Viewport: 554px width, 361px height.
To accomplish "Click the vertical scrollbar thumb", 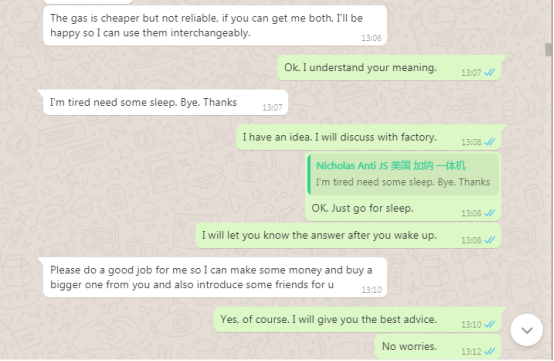I will [548, 49].
